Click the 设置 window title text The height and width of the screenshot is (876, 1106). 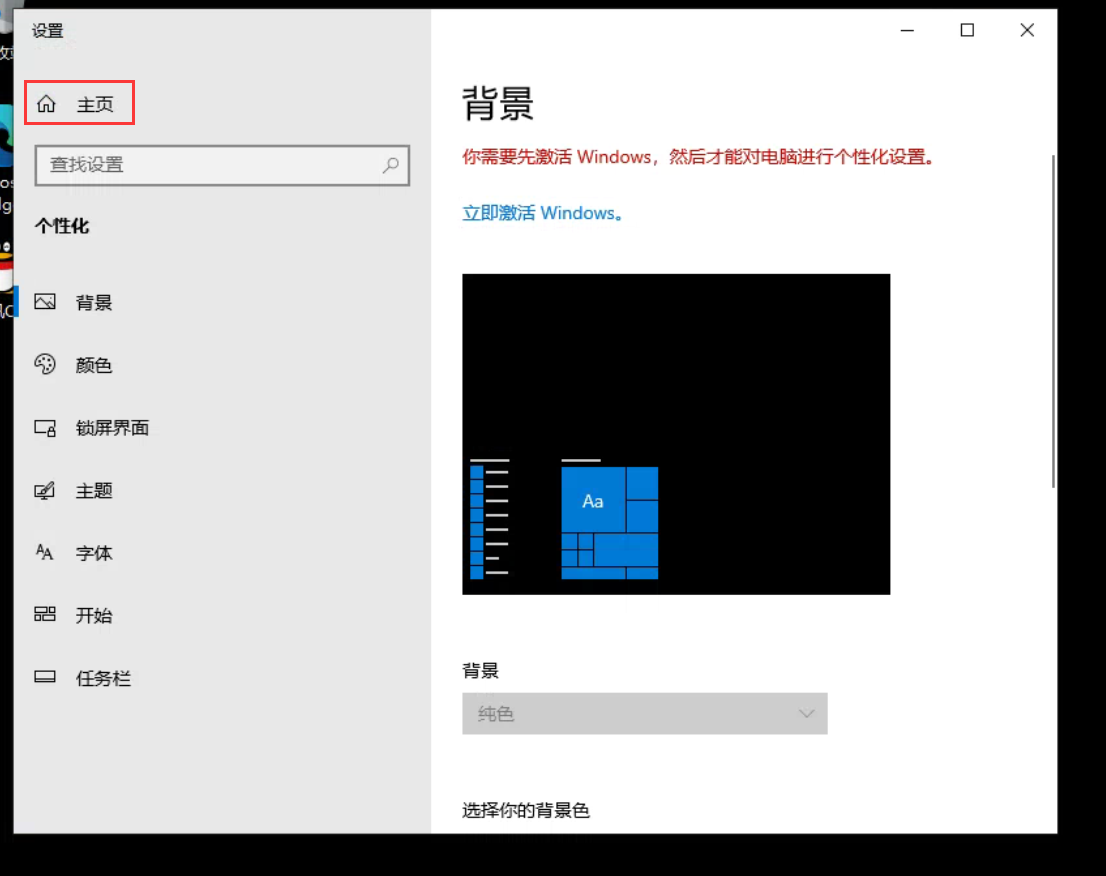point(48,30)
